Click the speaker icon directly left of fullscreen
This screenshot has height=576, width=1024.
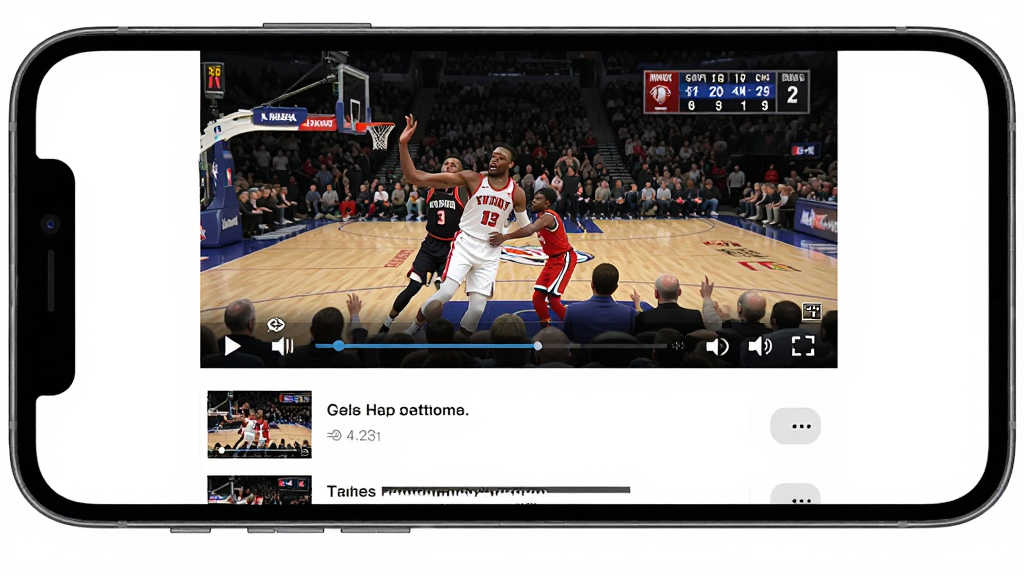760,345
